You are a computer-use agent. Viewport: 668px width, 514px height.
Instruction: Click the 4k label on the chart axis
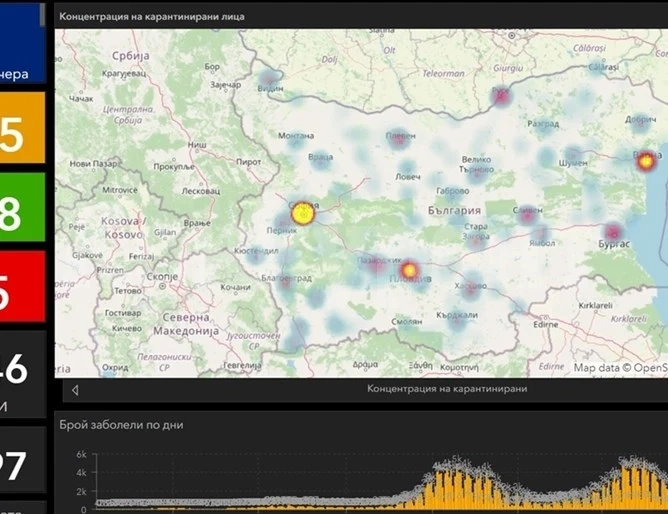pos(81,473)
